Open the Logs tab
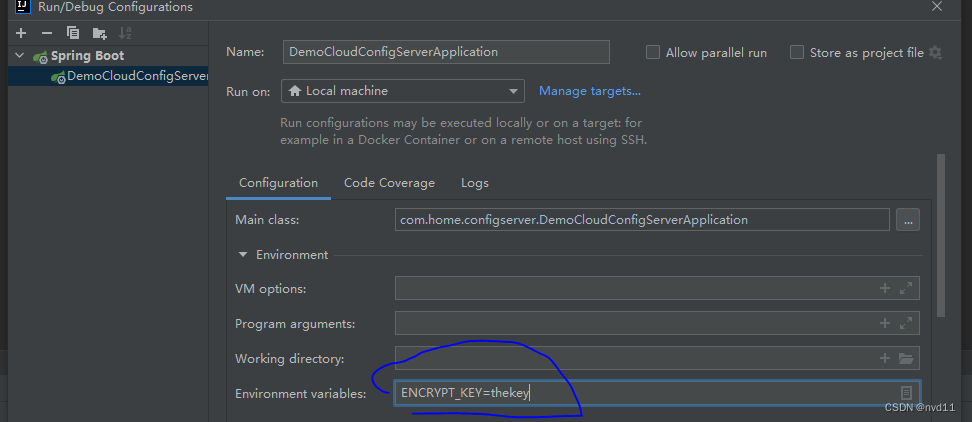This screenshot has height=422, width=972. point(474,183)
